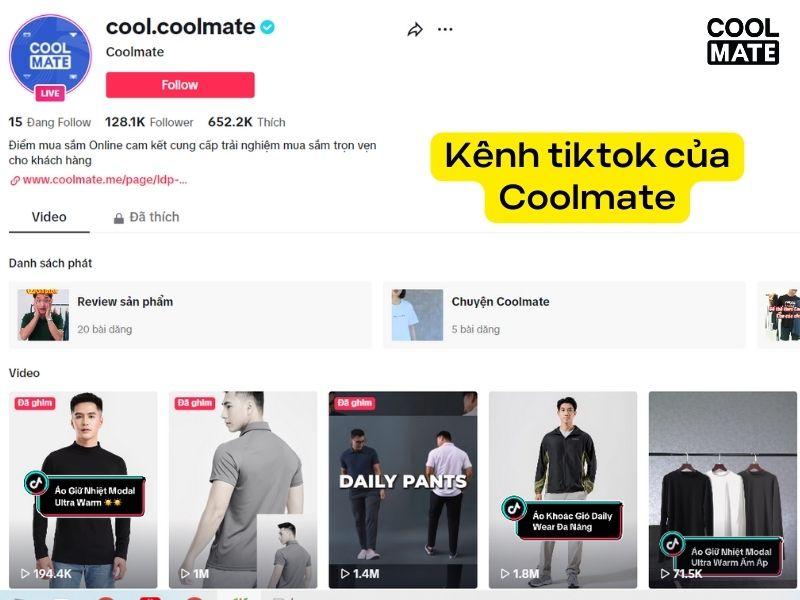View the 128.1K Follower list
Screen dimensions: 800x600
point(149,122)
